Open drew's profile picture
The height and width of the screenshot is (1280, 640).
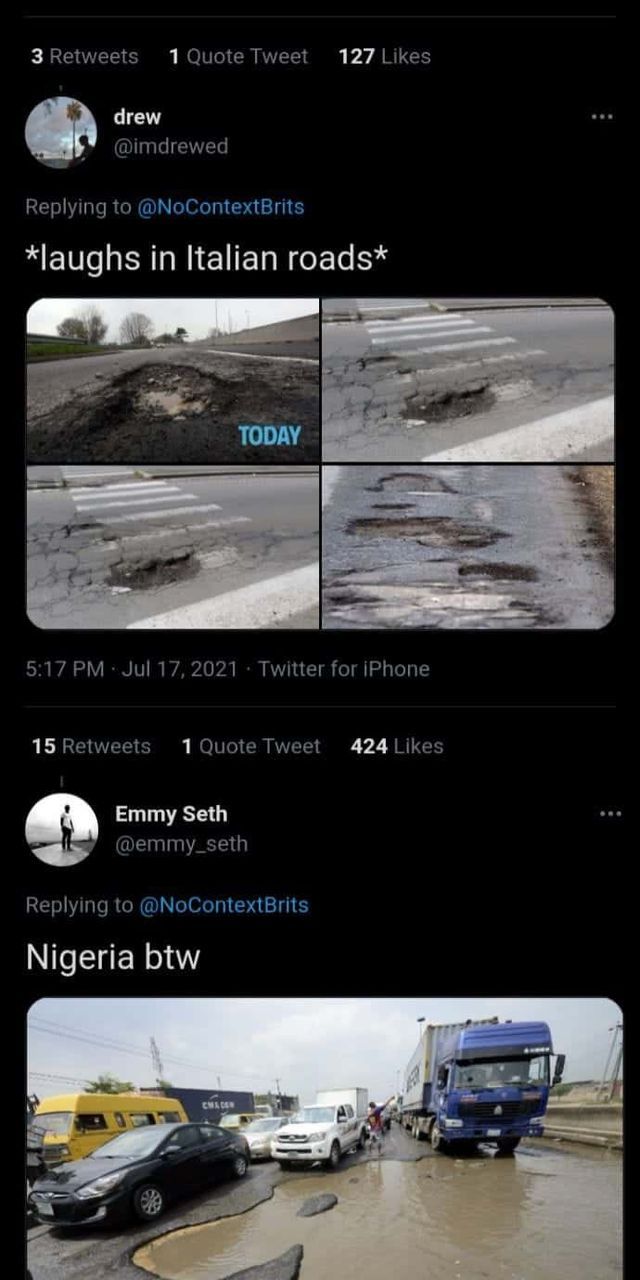[x=61, y=132]
